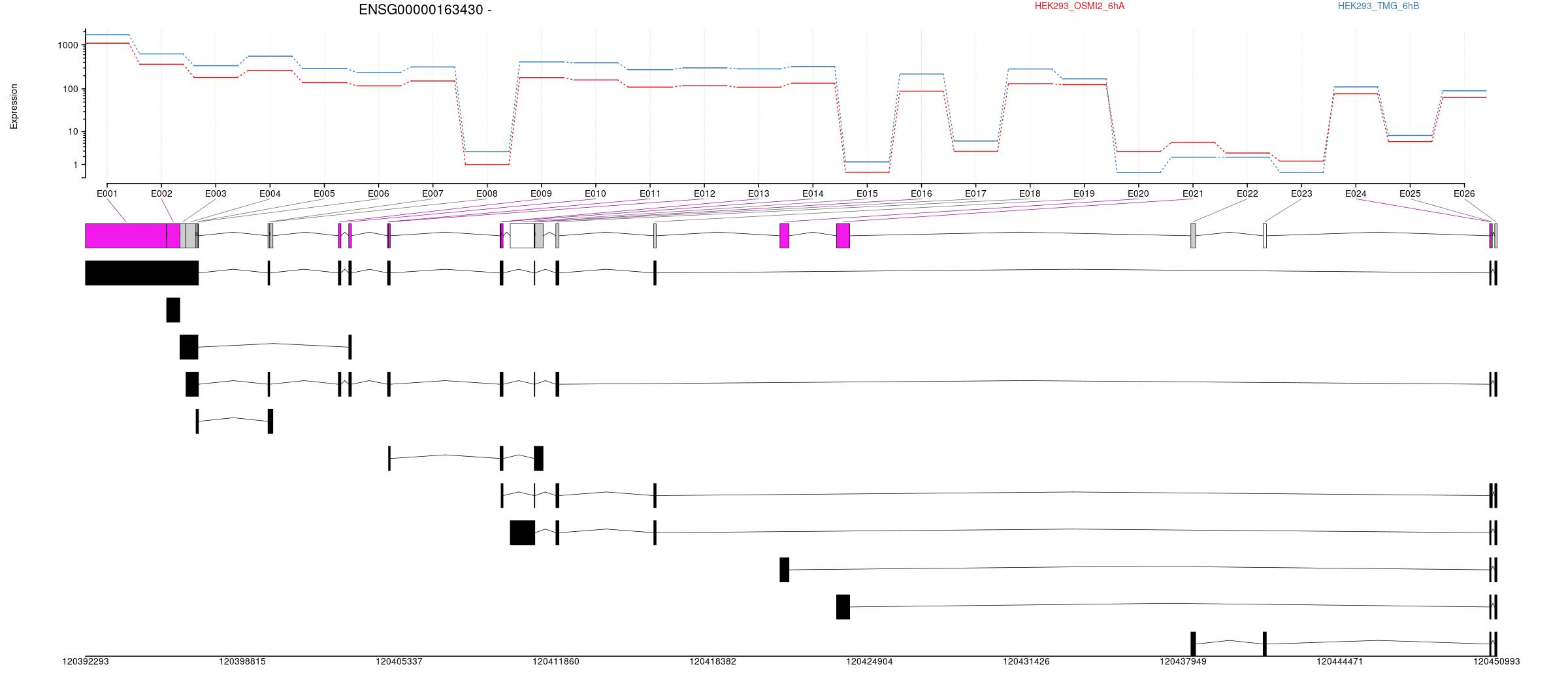This screenshot has width=1568, height=673.
Task: Click exon label E018
Action: click(x=1030, y=193)
